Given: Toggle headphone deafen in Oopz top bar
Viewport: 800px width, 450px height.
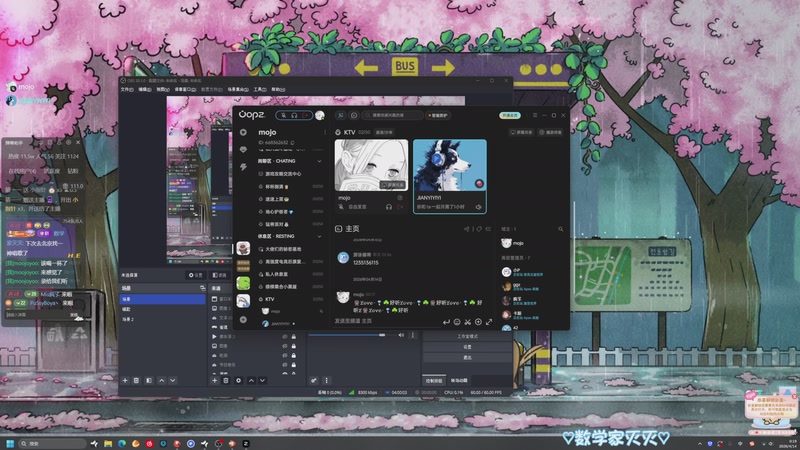Looking at the screenshot, I should [294, 115].
